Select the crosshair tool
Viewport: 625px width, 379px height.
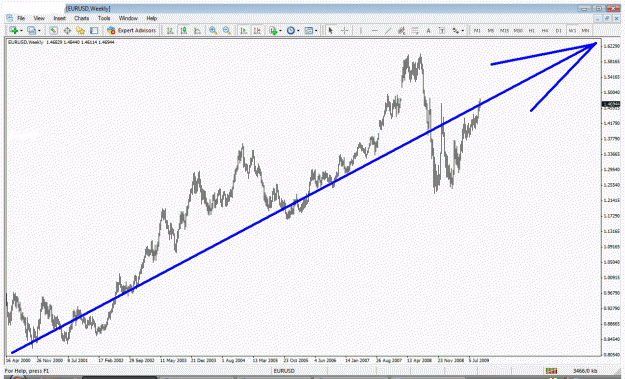(344, 30)
